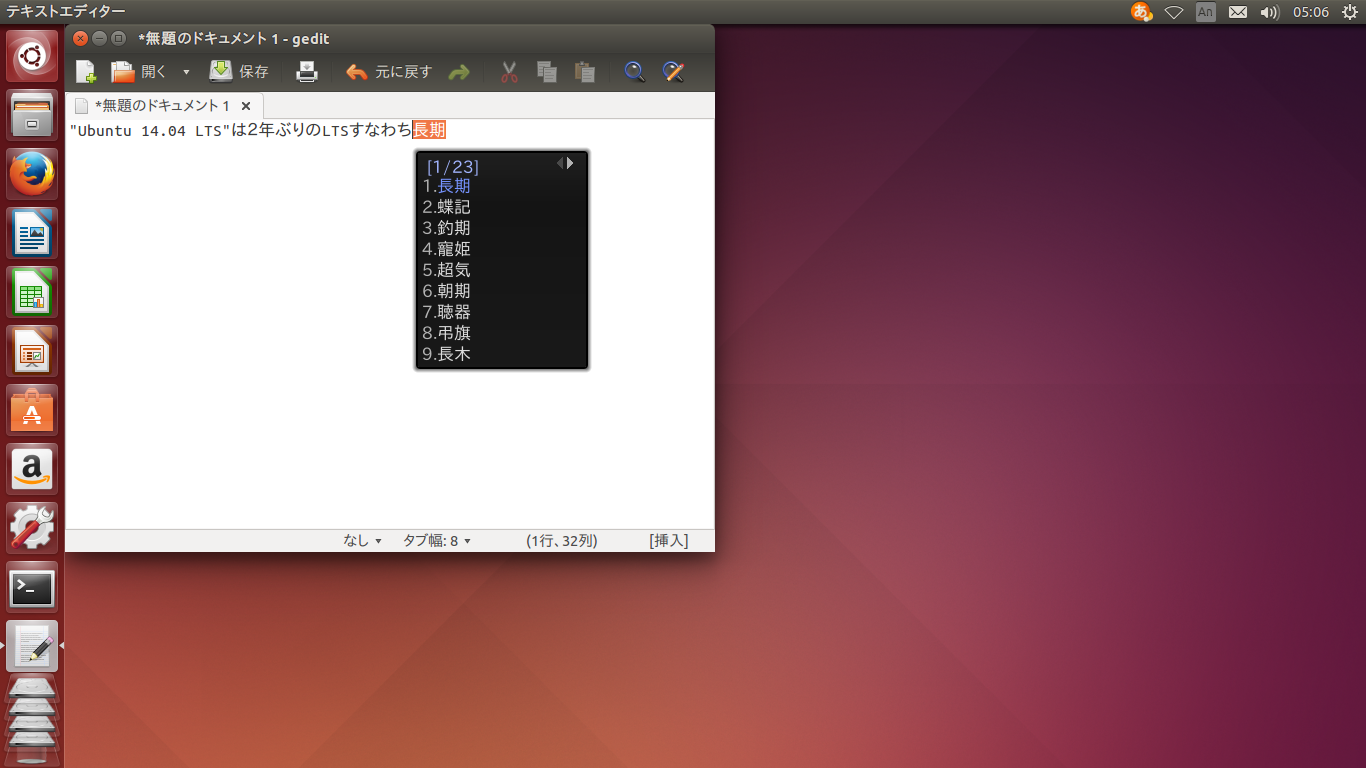
Task: Click the copy icon in toolbar
Action: click(x=546, y=72)
